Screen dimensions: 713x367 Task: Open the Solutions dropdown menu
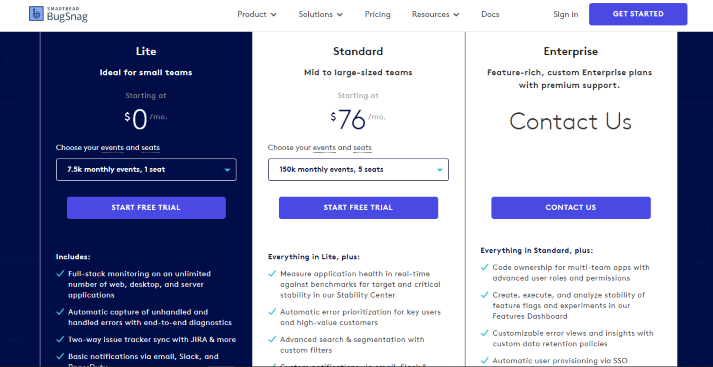(x=321, y=15)
